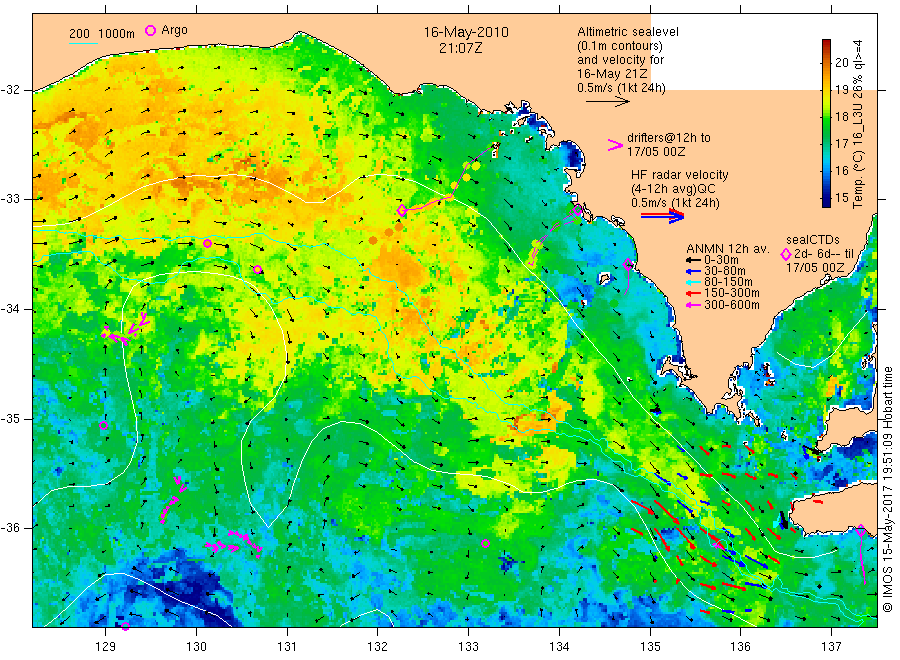
Task: Click the red 150-300m ANMN arrow symbol
Action: pyautogui.click(x=694, y=293)
